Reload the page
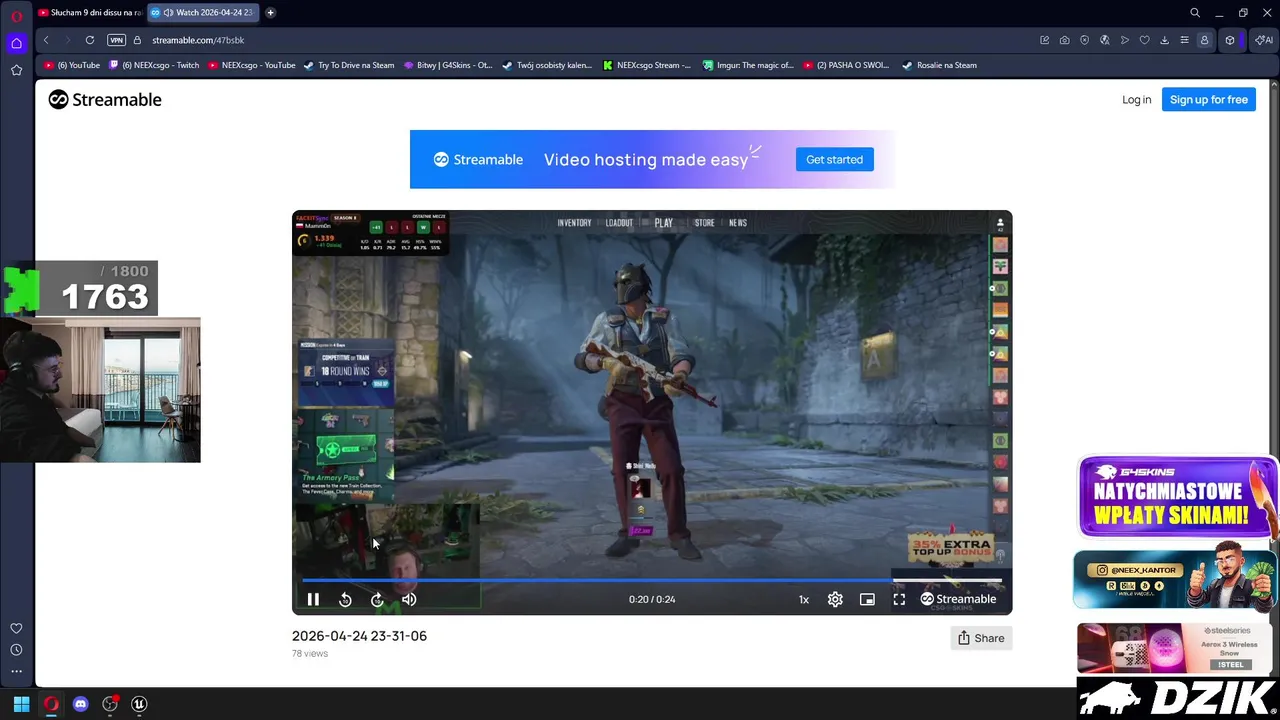 coord(90,40)
